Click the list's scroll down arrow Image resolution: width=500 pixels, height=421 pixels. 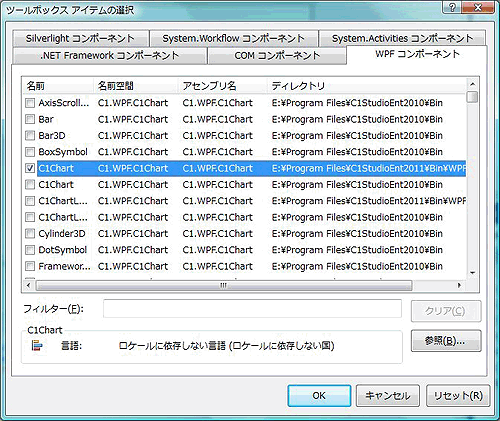click(472, 273)
